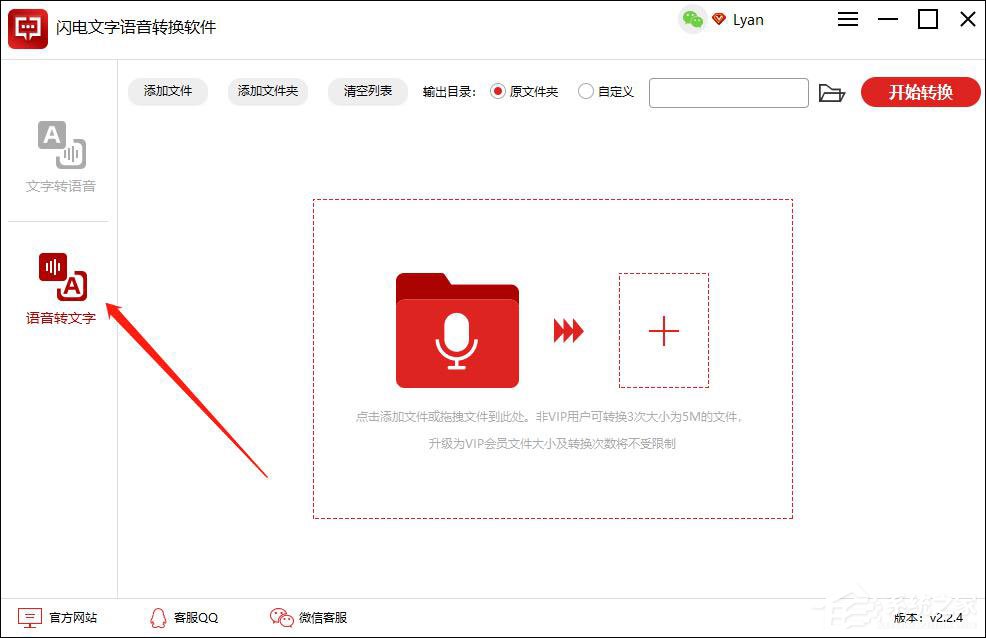Click the VIP badge icon beside Lyan

tap(719, 19)
